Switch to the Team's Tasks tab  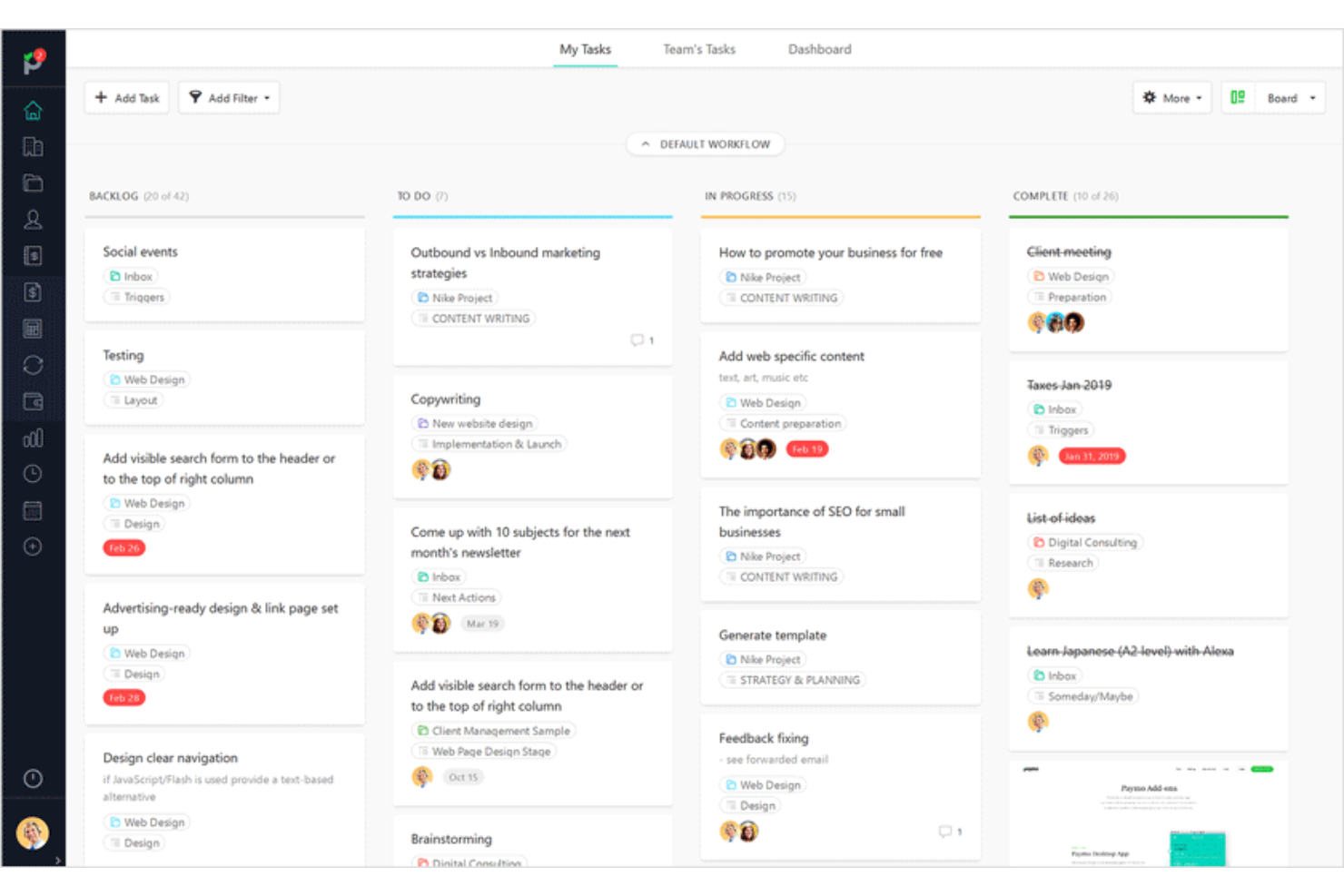(x=699, y=49)
